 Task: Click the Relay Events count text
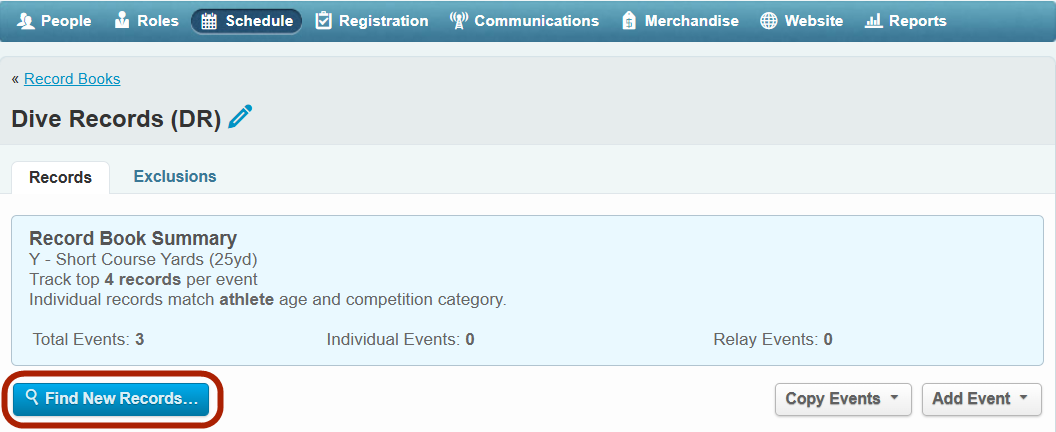point(772,339)
